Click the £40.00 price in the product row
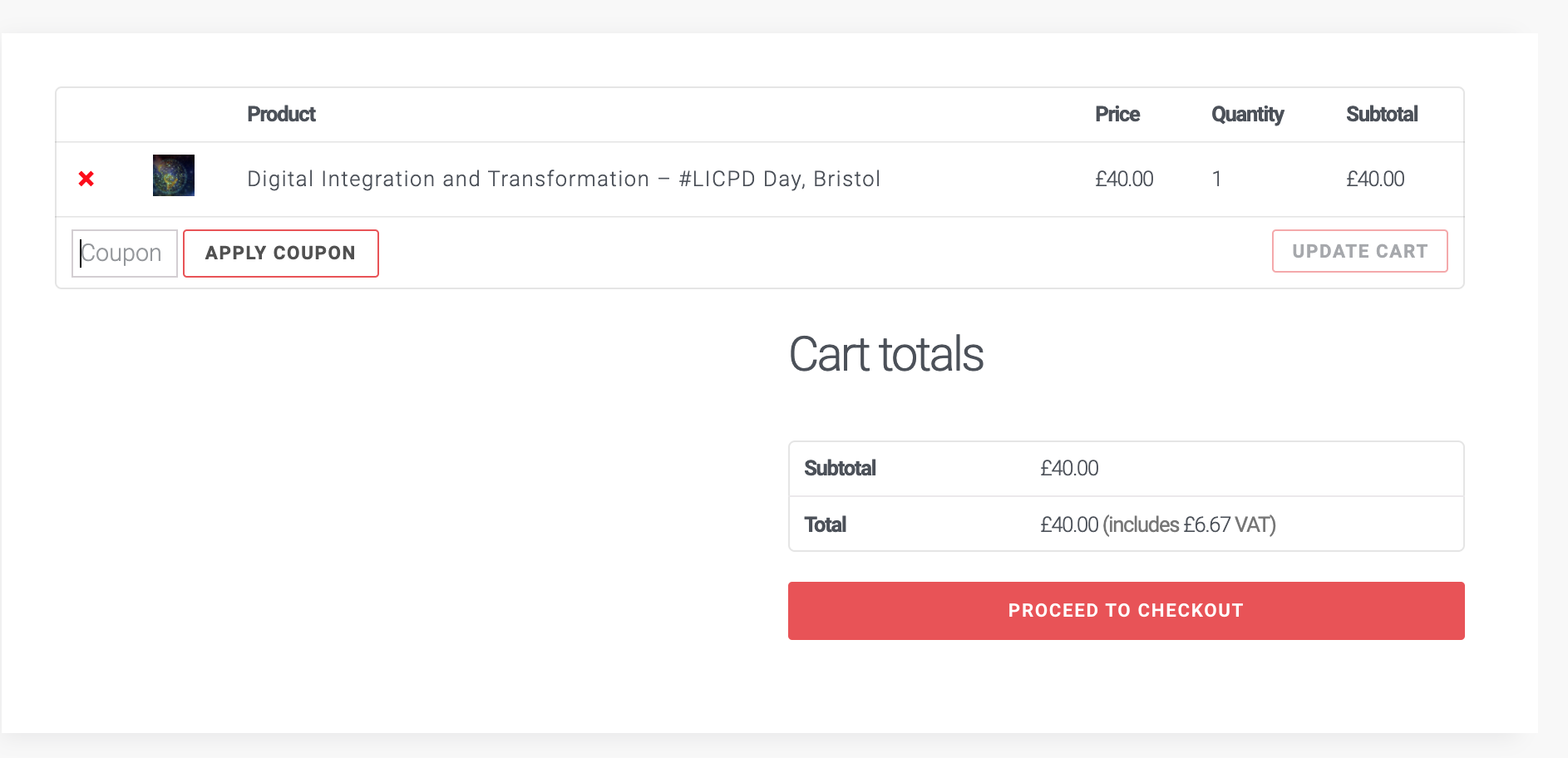 (x=1124, y=179)
